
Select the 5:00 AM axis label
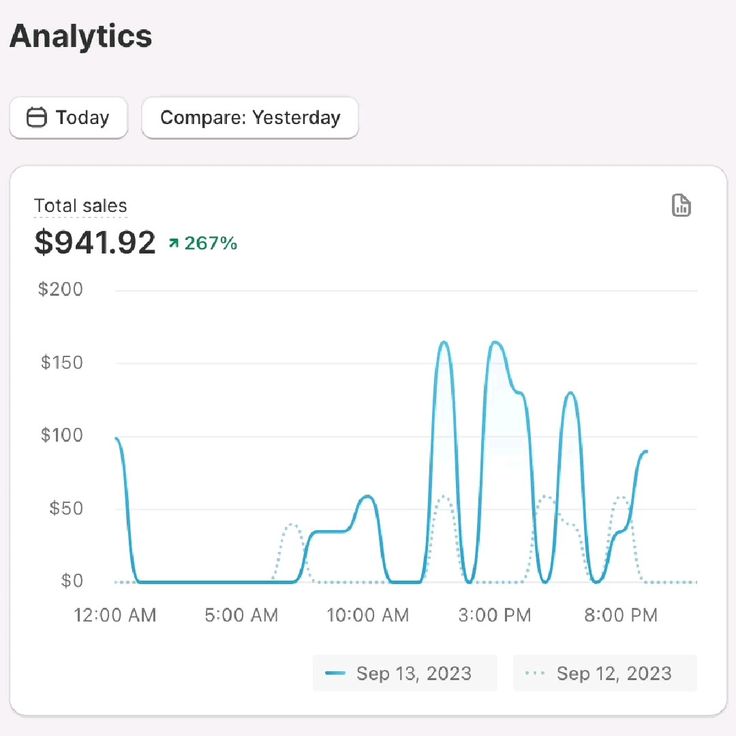(241, 615)
